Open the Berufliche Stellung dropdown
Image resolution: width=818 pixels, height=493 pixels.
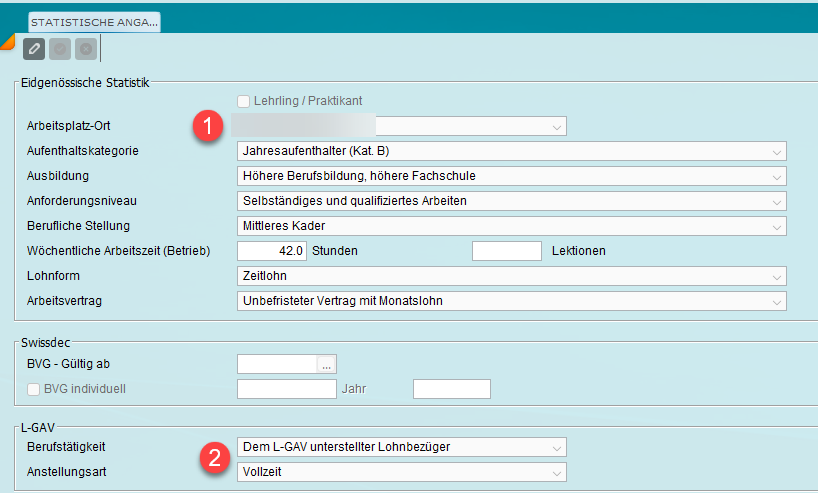tap(776, 226)
